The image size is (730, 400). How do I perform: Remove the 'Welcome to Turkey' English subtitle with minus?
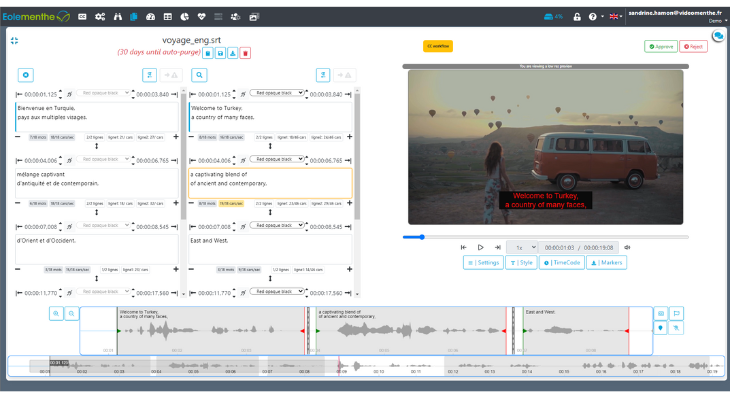tap(191, 137)
